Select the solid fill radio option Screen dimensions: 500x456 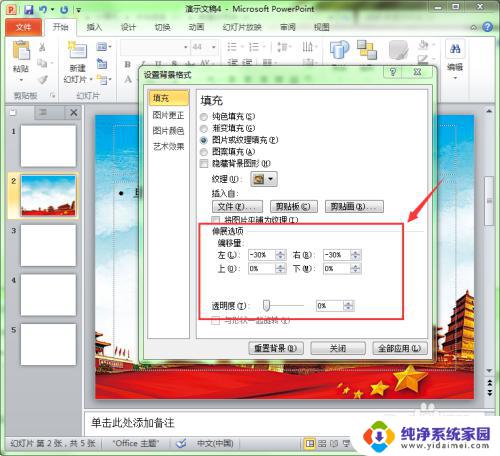[204, 117]
